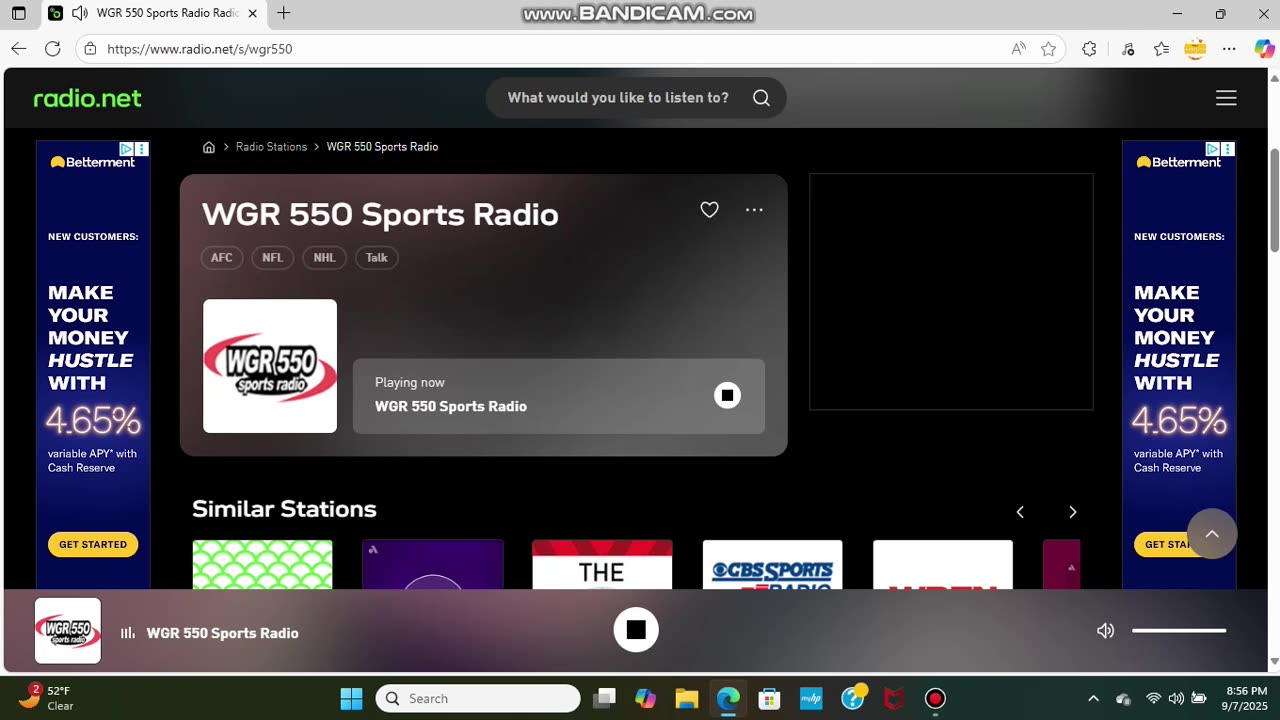
Task: Click GET STARTED on left Betterment ad
Action: tap(93, 545)
